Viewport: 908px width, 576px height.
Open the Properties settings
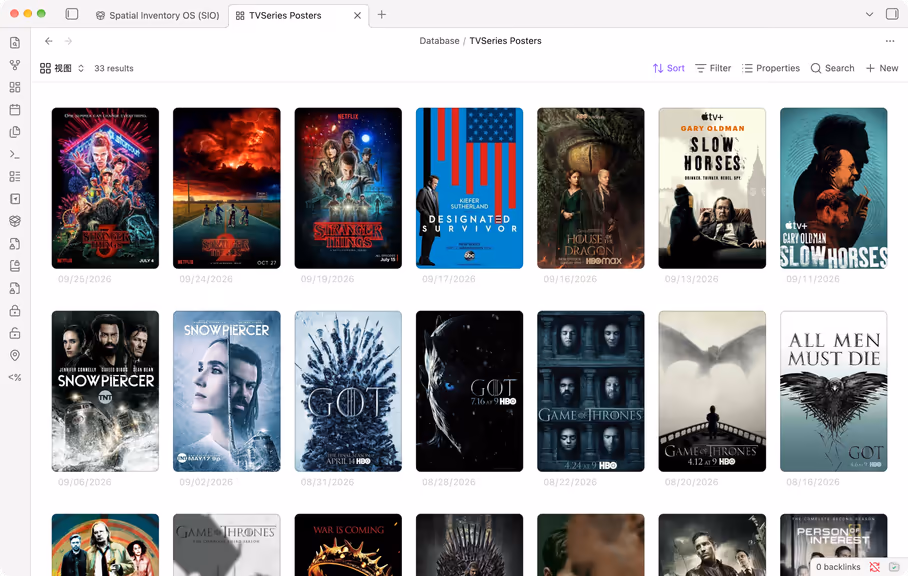click(771, 68)
